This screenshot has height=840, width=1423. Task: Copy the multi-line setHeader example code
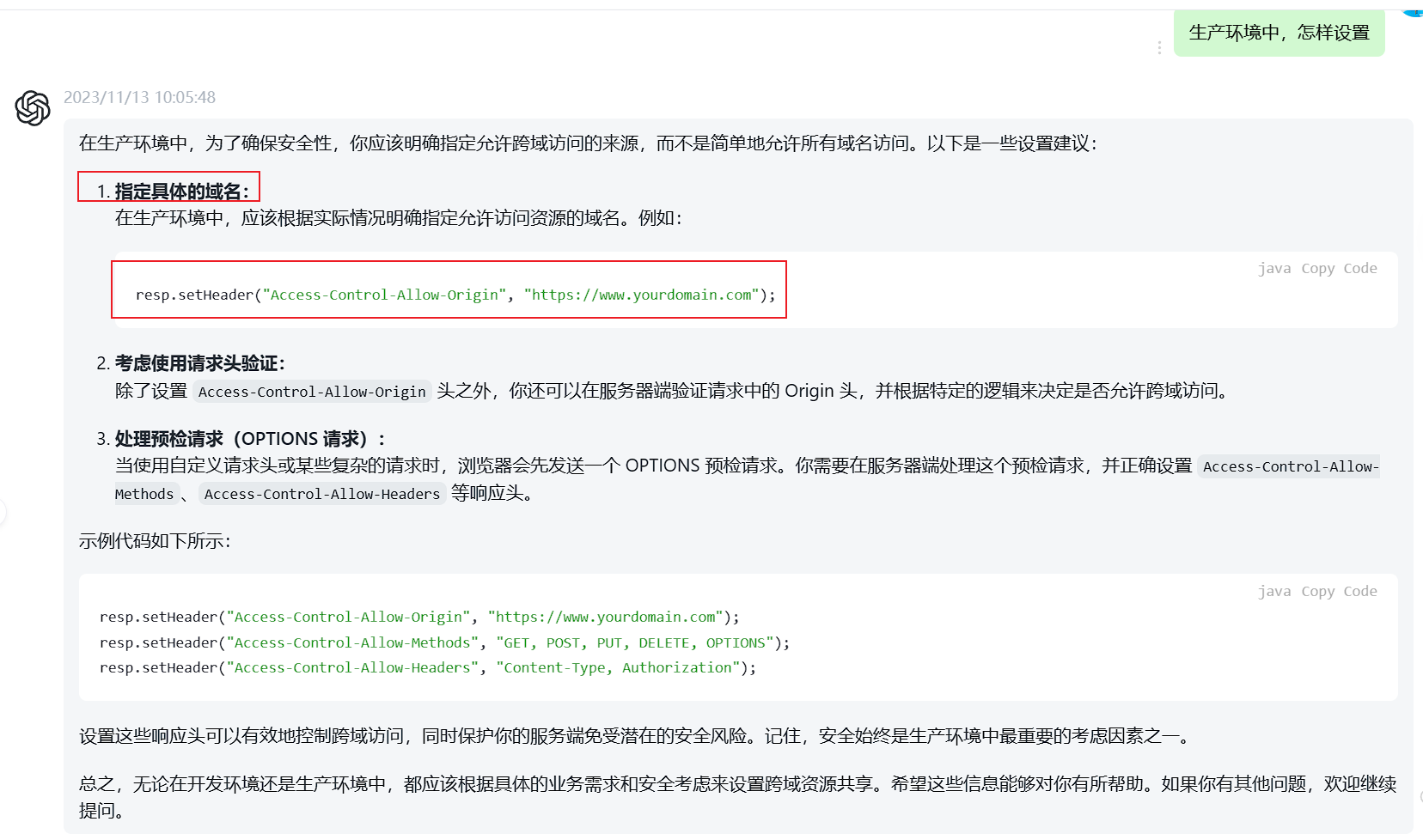[x=1316, y=591]
